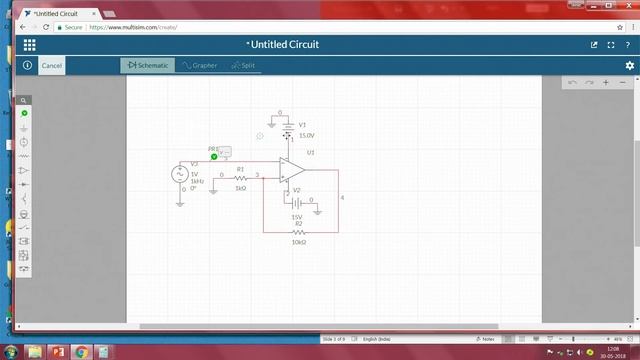Viewport: 640px width, 360px height.
Task: Click the 10kΩ value label
Action: pyautogui.click(x=299, y=242)
